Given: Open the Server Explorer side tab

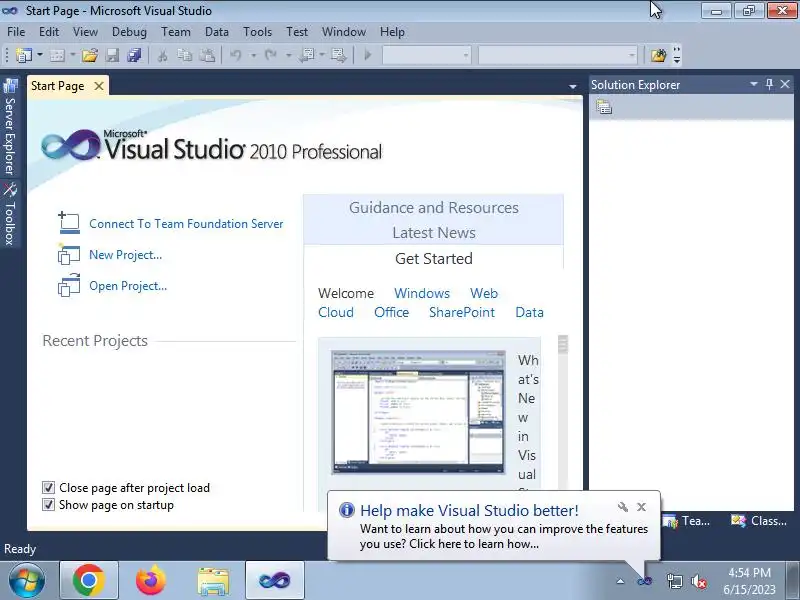Looking at the screenshot, I should 10,128.
